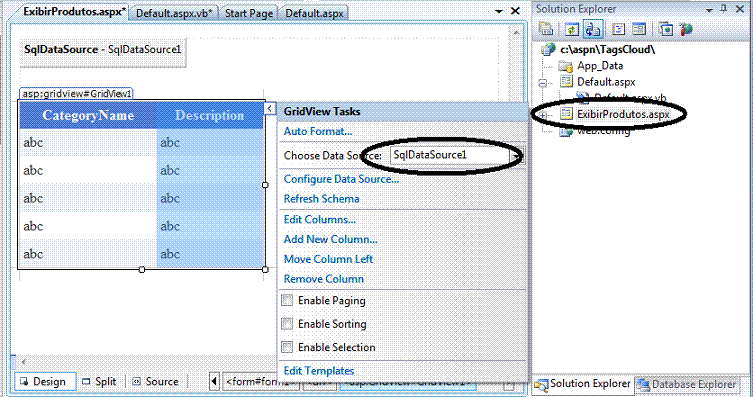Click the Refresh icon in Solution Explorer toolbar
The height and width of the screenshot is (397, 753).
(x=571, y=29)
